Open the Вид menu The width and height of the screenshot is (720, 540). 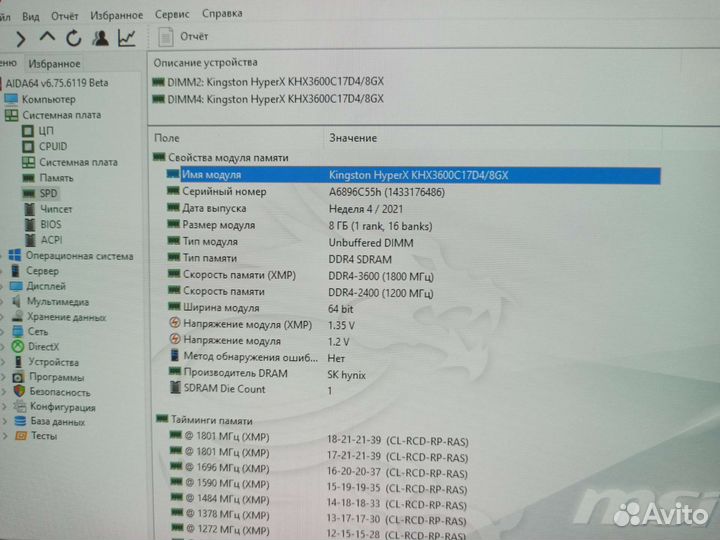(x=31, y=17)
